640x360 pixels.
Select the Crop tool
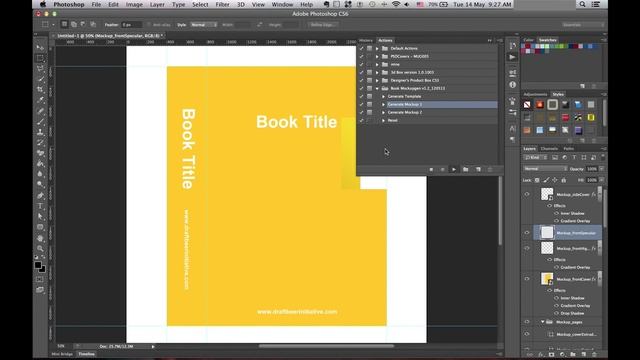(x=40, y=89)
